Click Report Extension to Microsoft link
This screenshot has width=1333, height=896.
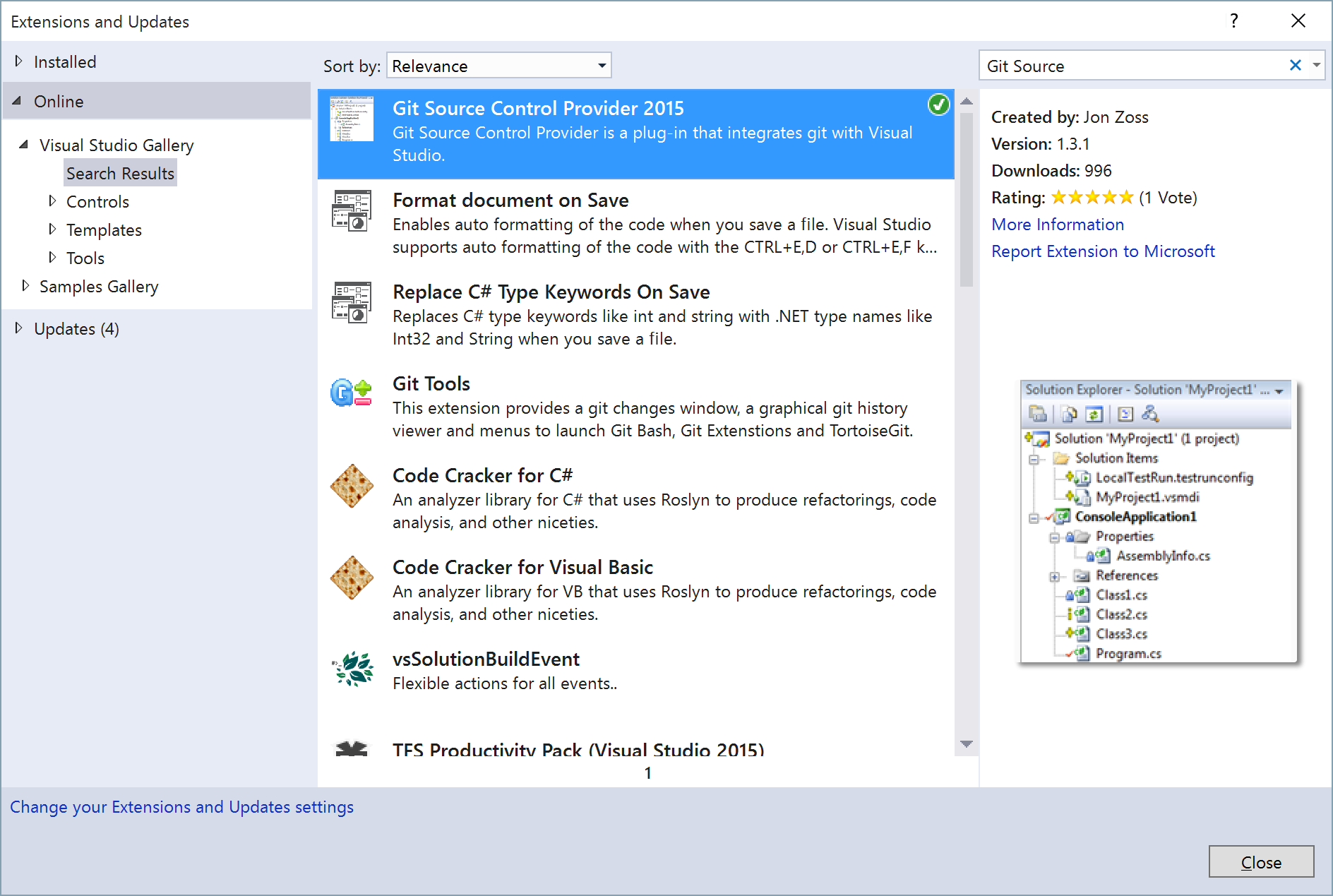(1102, 251)
